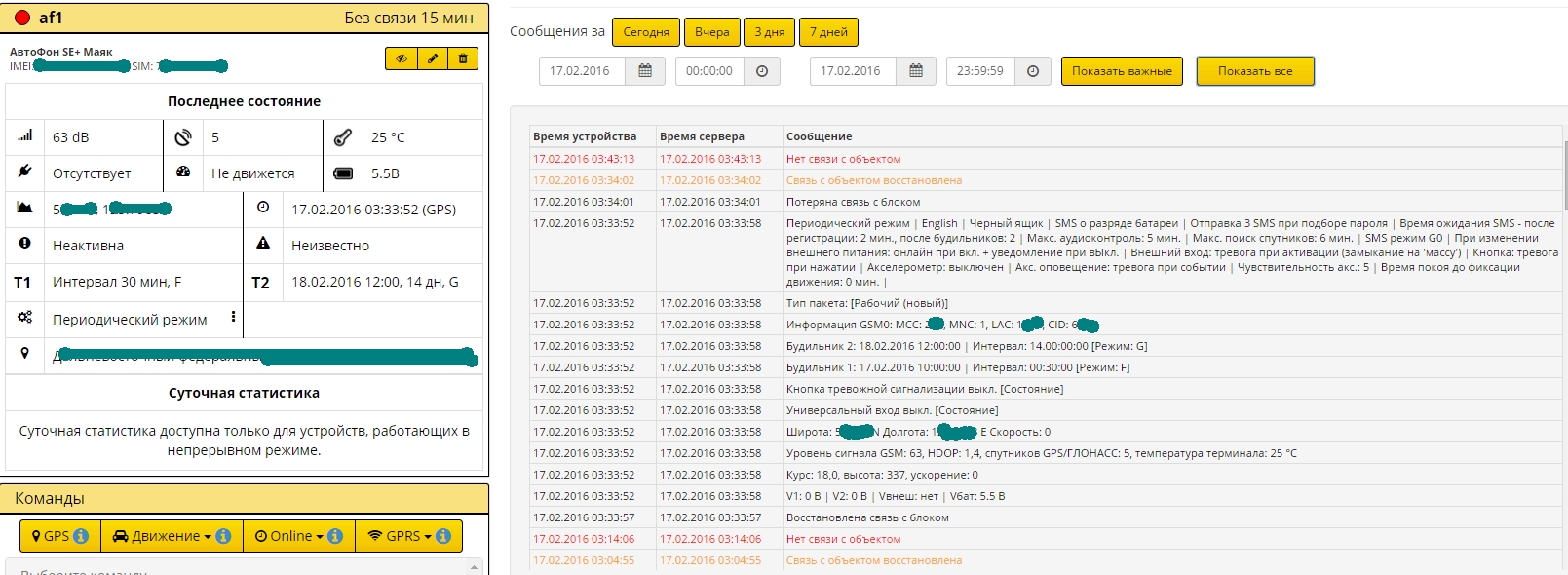1568x575 pixels.
Task: Open clock picker for start time 00:00:00
Action: (x=762, y=71)
